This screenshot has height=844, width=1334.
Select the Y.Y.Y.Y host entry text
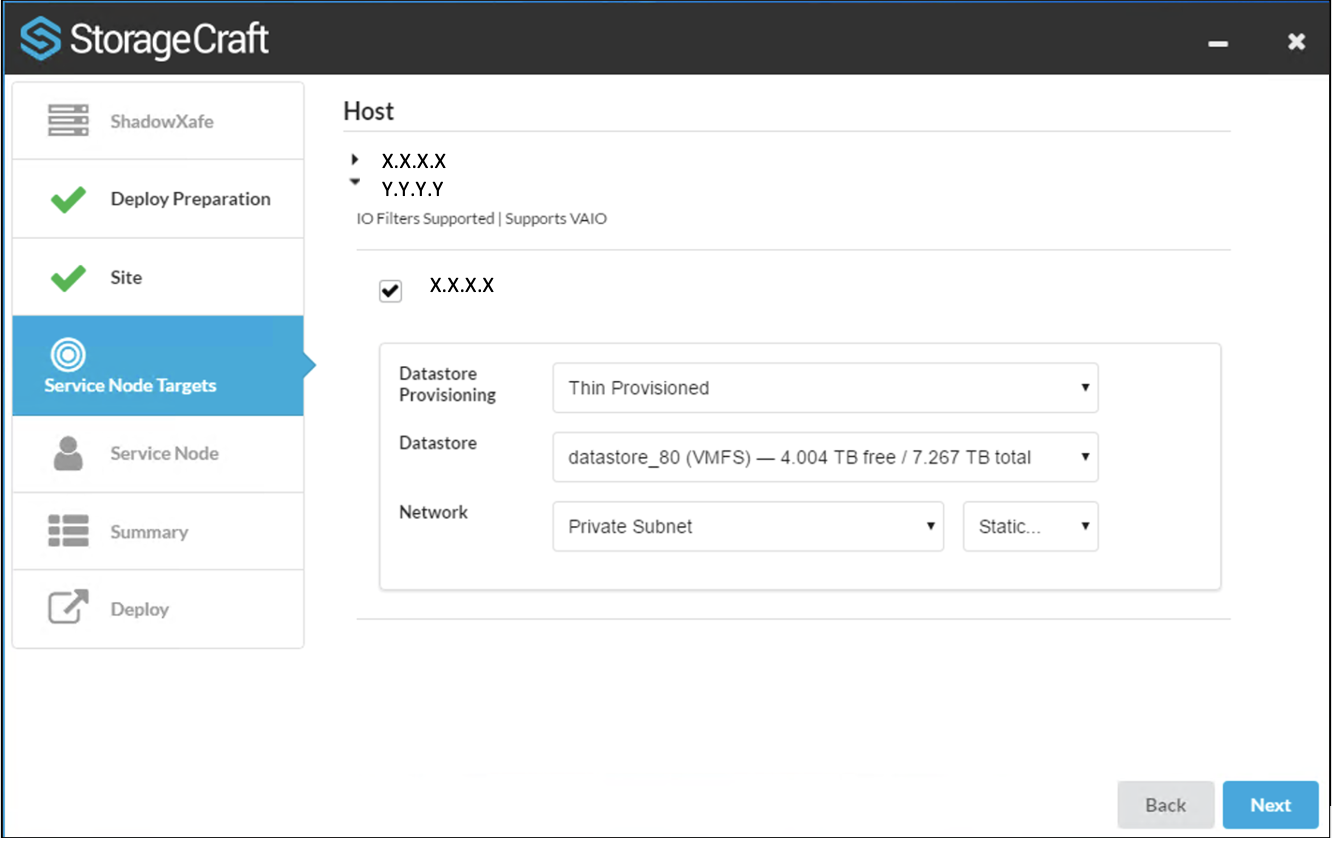click(413, 188)
